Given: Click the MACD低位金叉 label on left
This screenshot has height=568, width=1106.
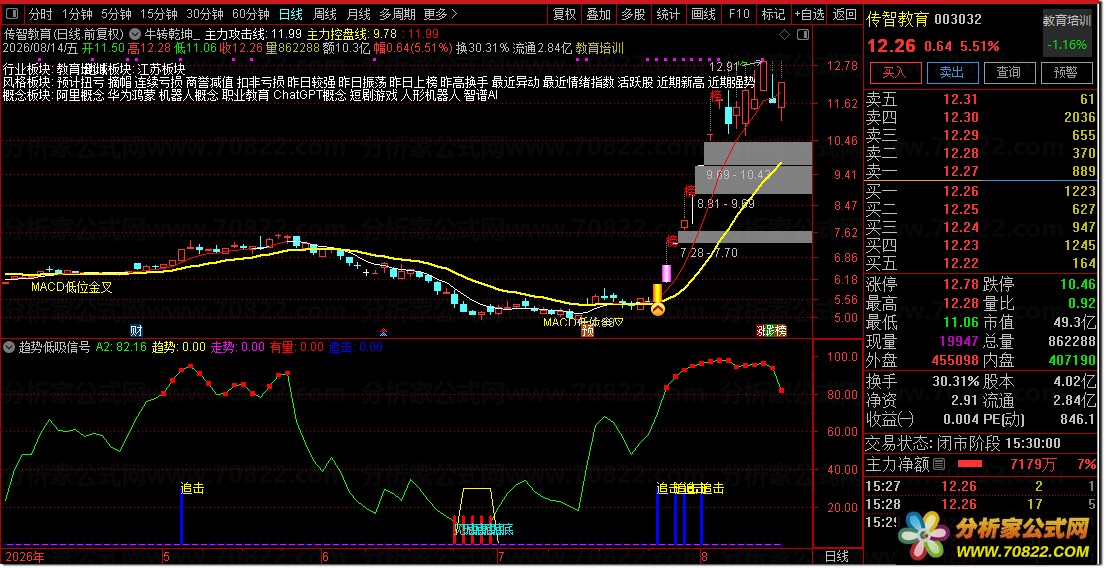Looking at the screenshot, I should point(71,287).
